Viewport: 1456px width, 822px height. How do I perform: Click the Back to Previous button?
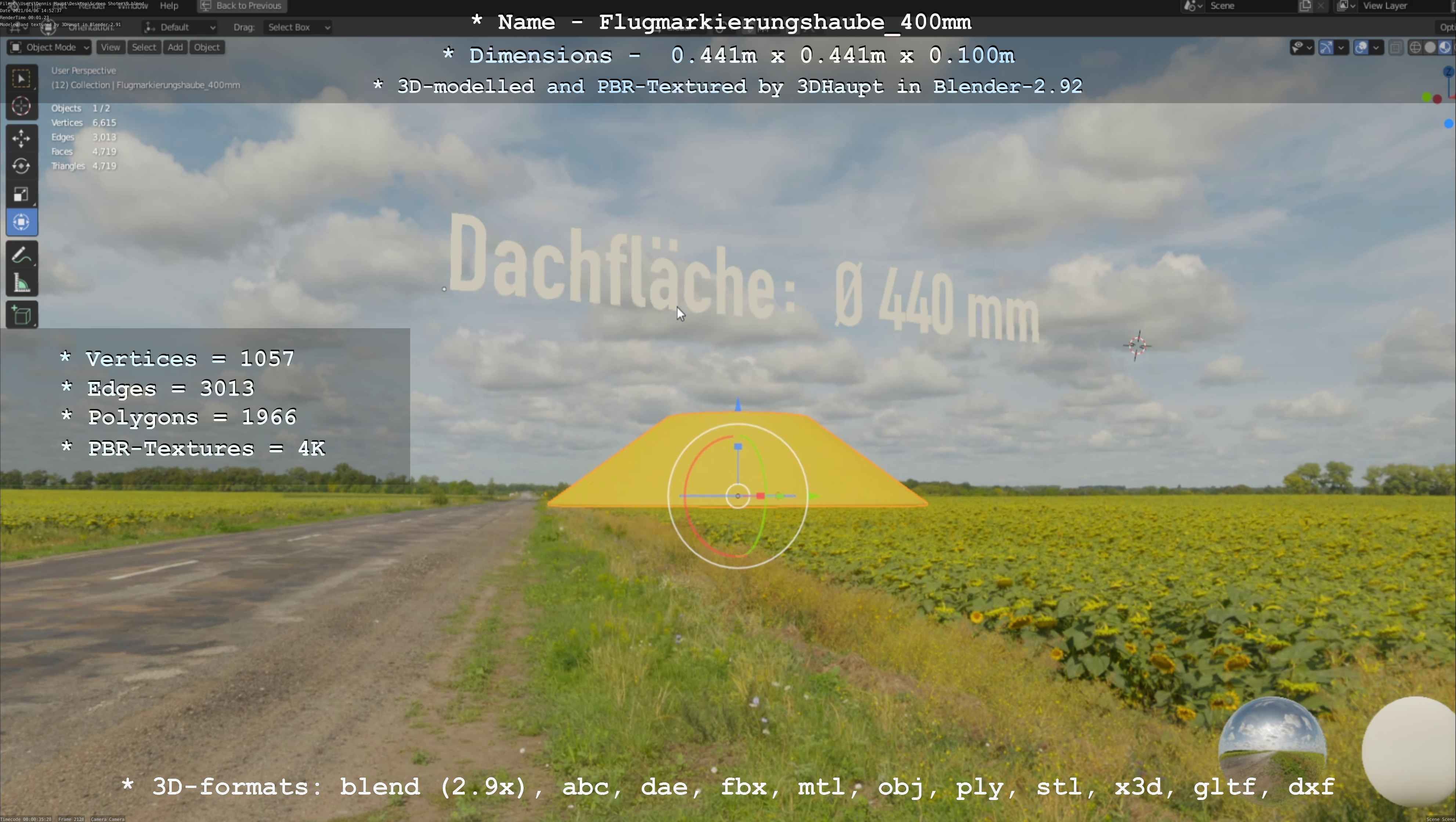[x=242, y=6]
